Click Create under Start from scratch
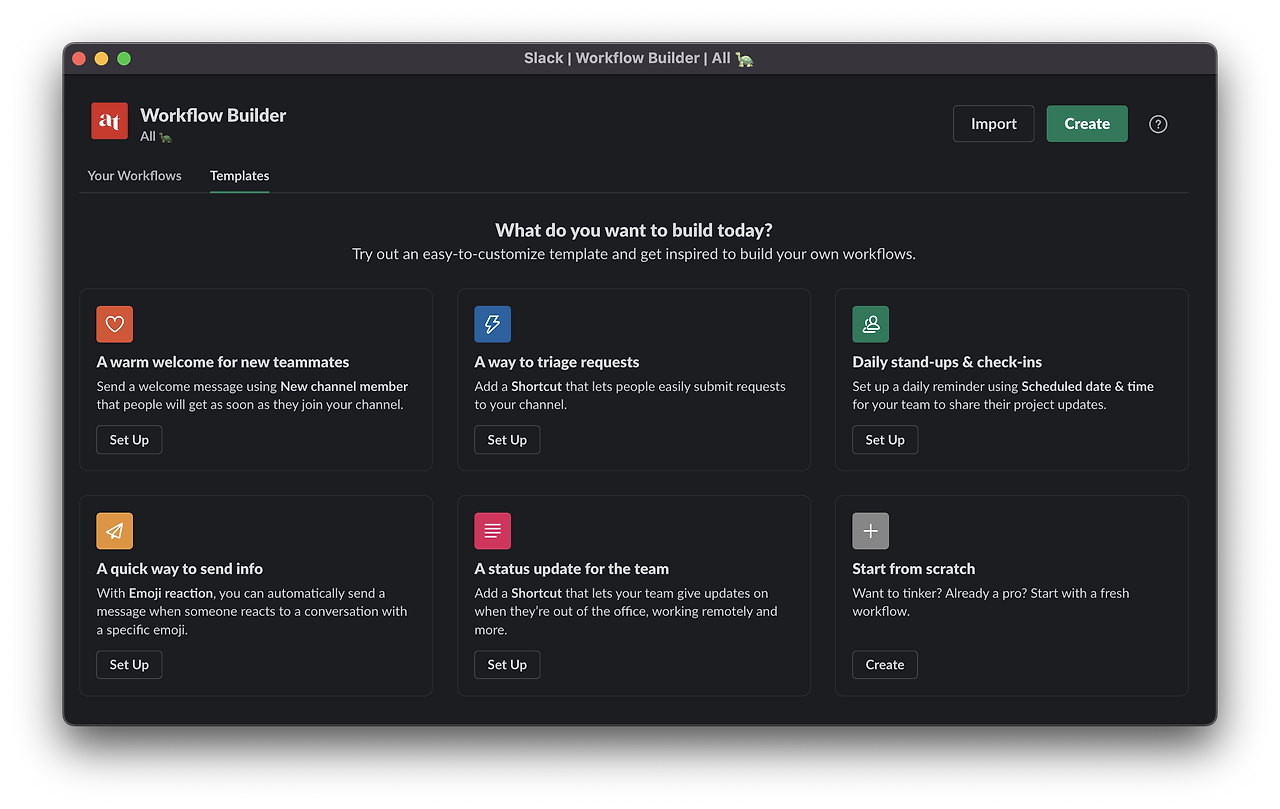Viewport: 1280px width, 809px height. (885, 665)
